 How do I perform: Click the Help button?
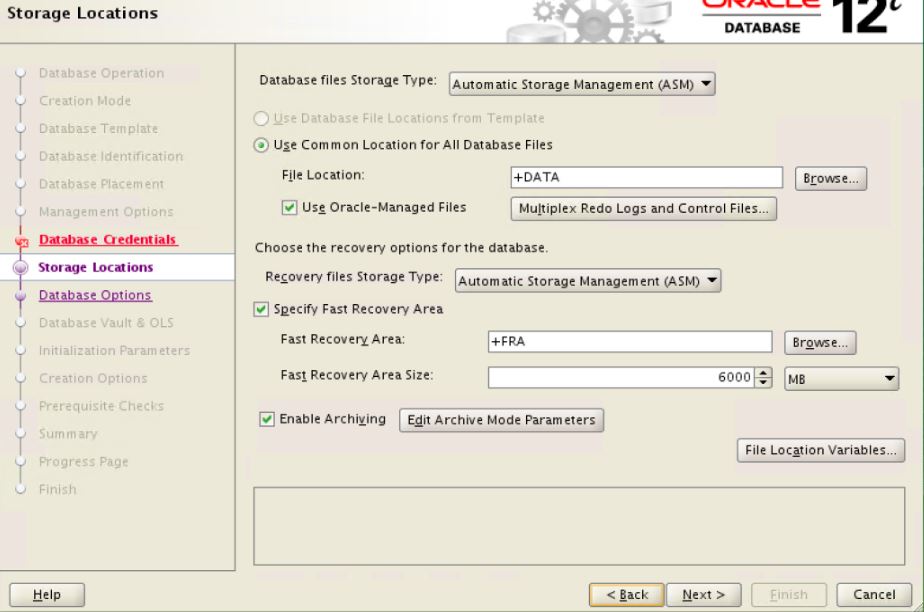click(47, 595)
